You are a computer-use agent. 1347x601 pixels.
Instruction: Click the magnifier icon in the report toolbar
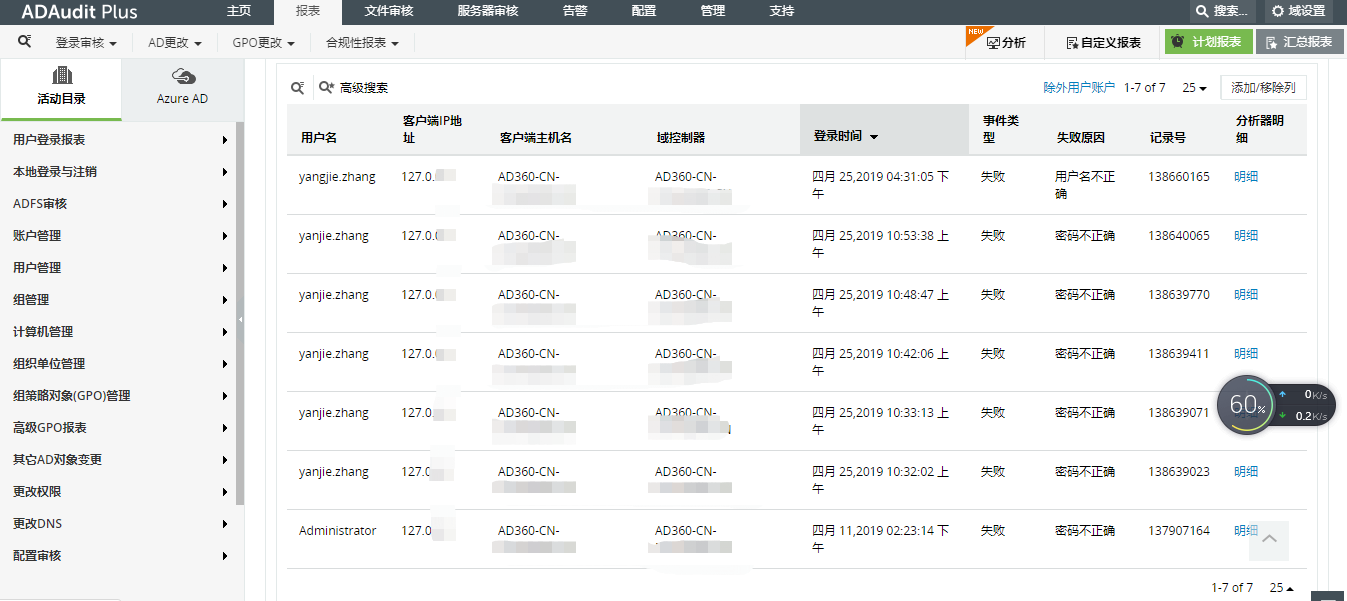click(25, 42)
